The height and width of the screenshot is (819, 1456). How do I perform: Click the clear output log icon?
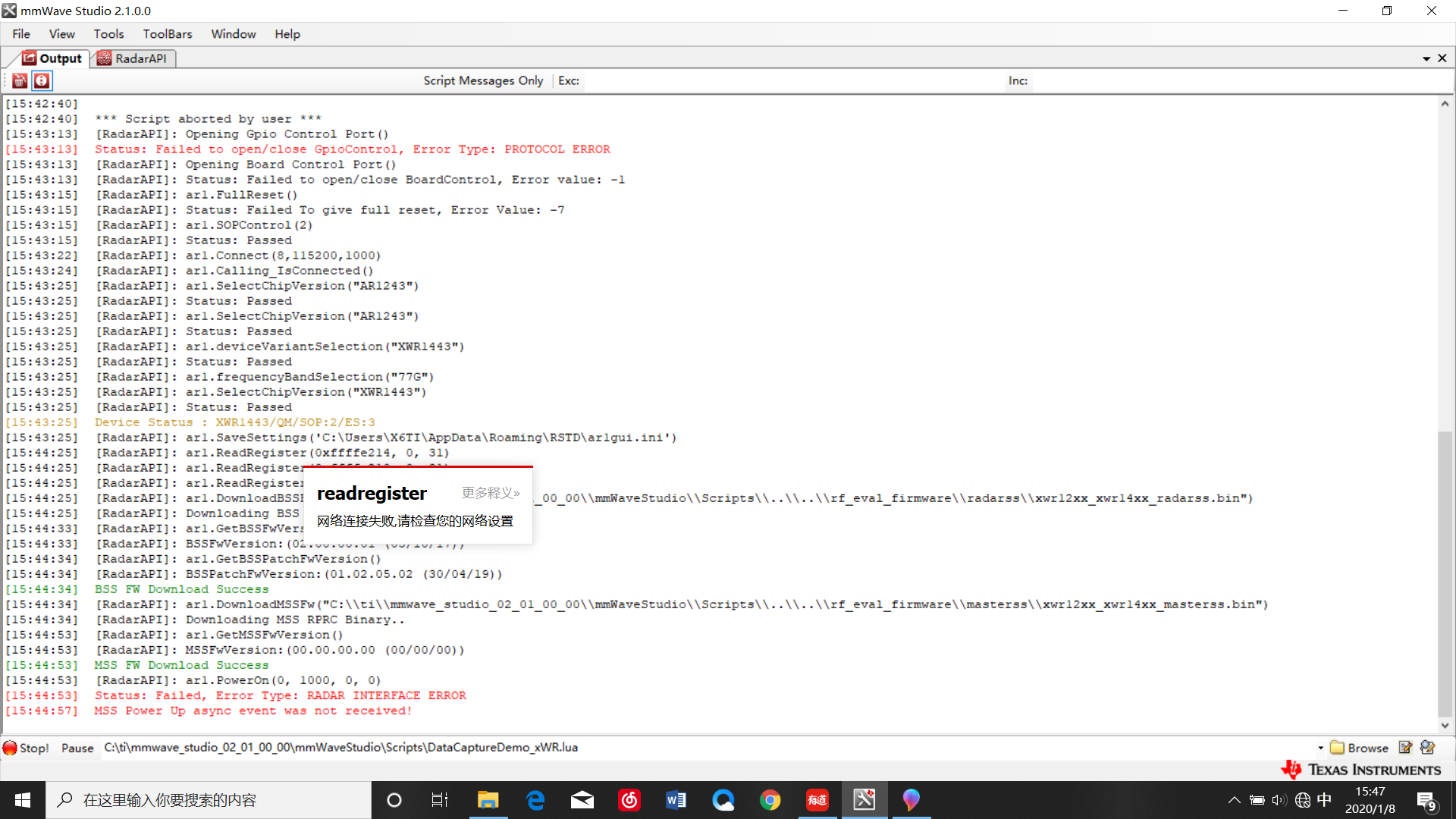point(20,80)
